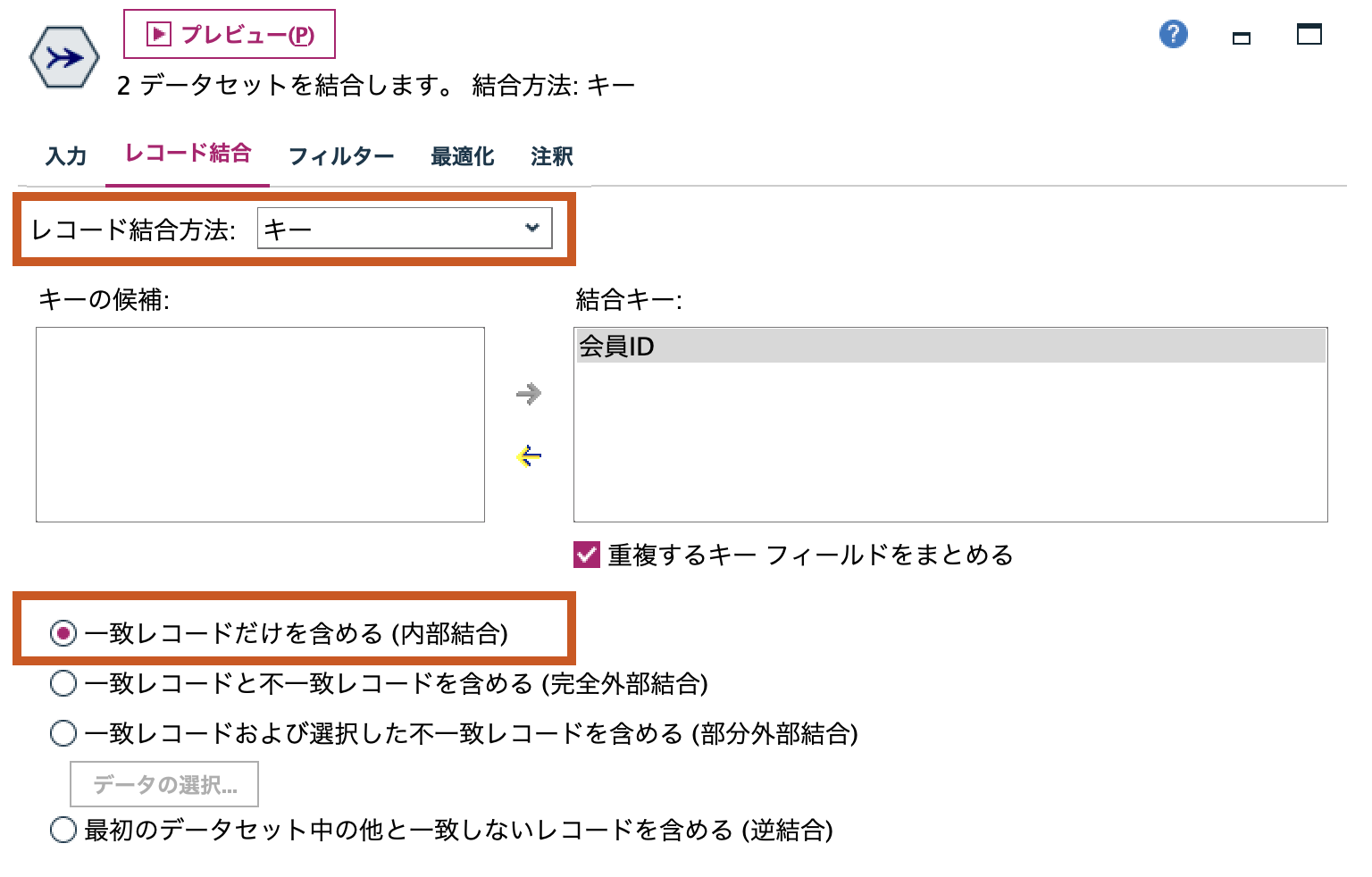Click the yellow left arrow to remove key
Viewport: 1372px width, 877px height.
(x=530, y=455)
